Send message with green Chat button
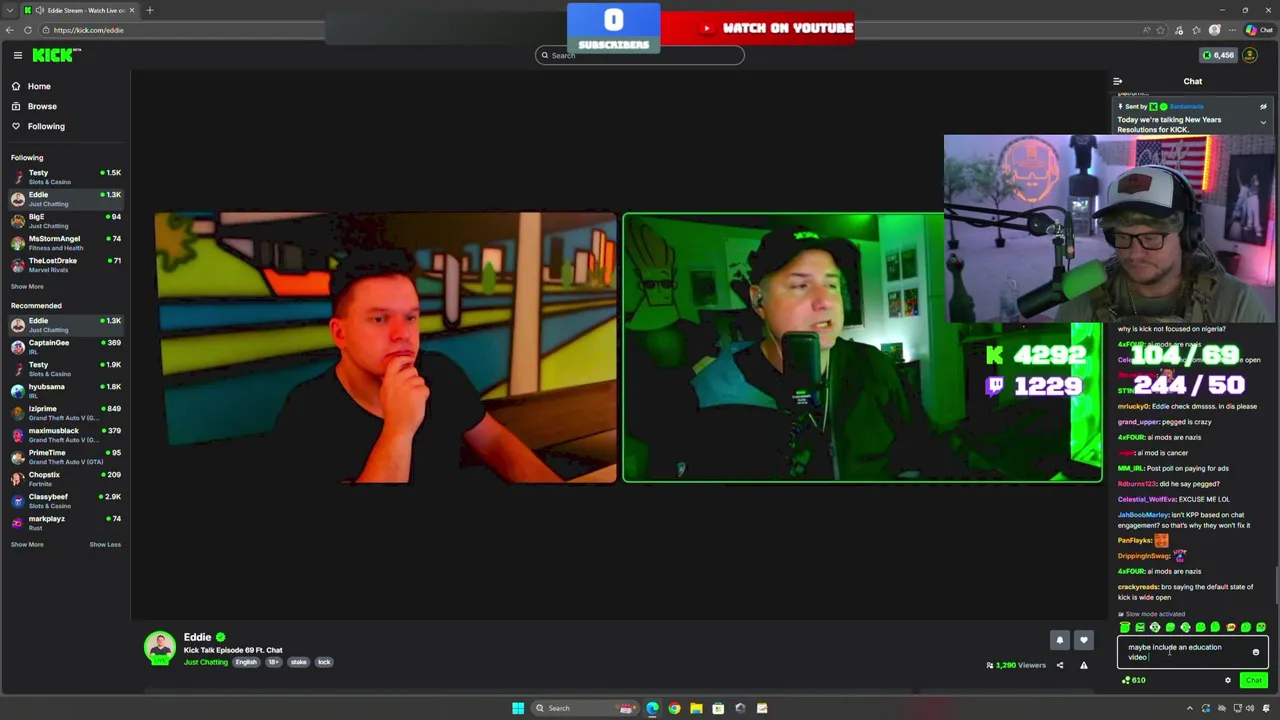This screenshot has width=1280, height=720. [x=1253, y=680]
